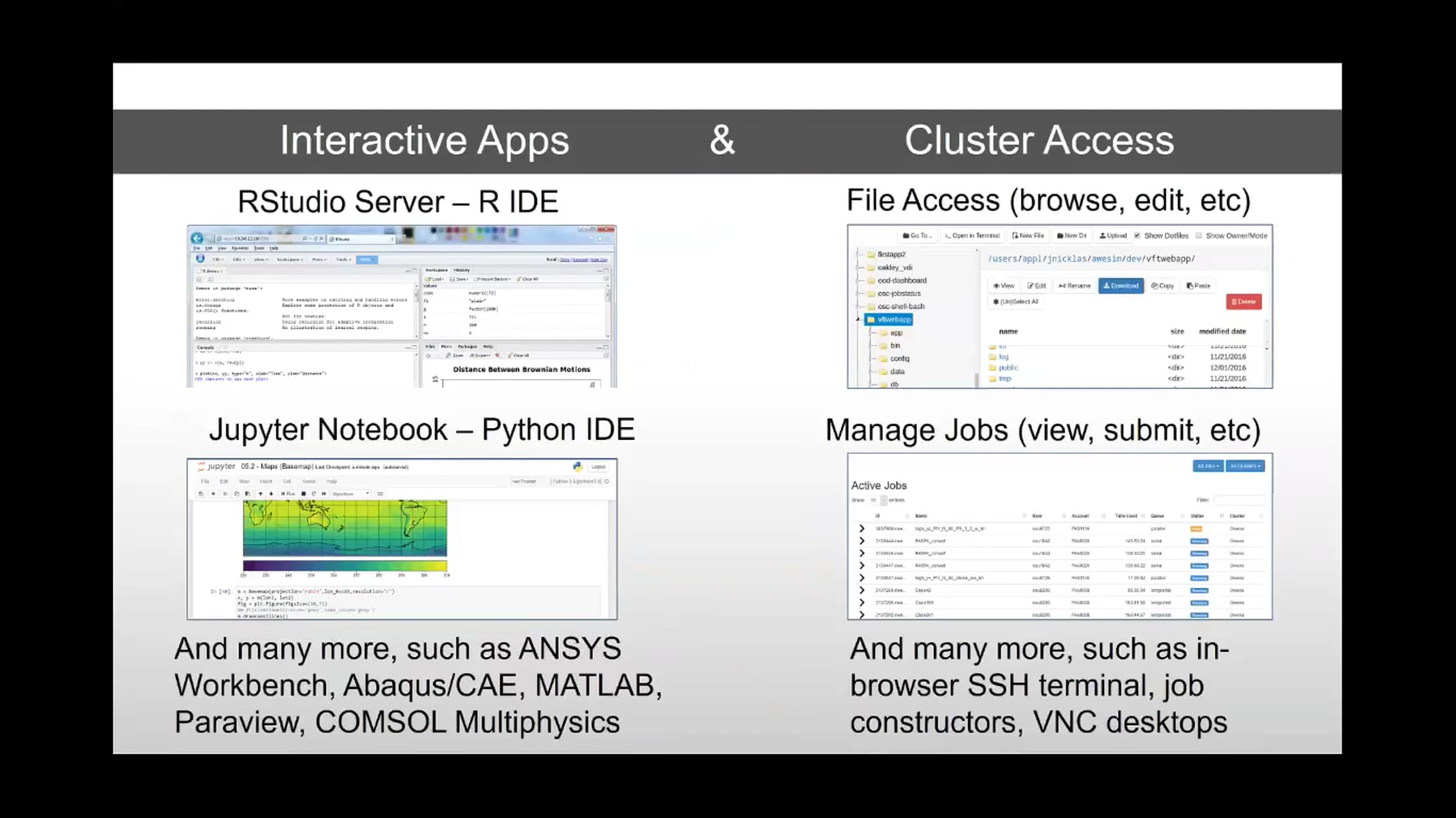This screenshot has width=1456, height=818.
Task: Open the Jupyter View menu
Action: click(x=244, y=481)
